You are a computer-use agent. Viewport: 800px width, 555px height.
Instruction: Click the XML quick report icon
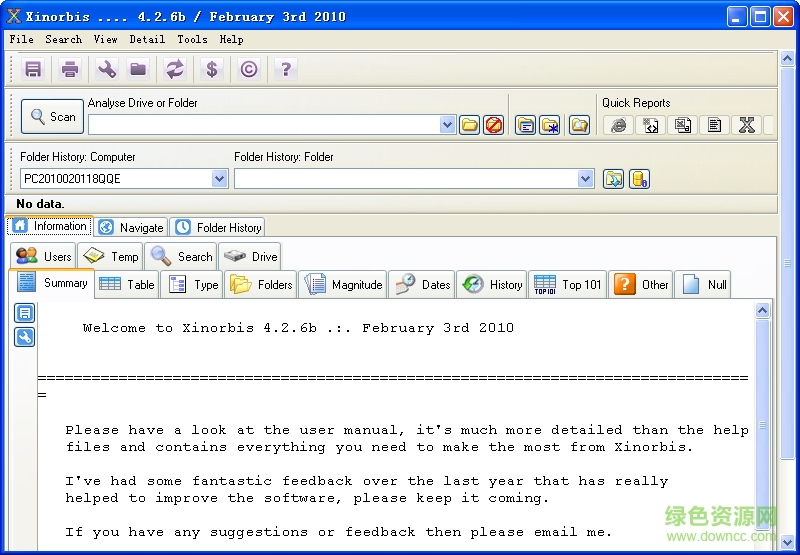[651, 125]
